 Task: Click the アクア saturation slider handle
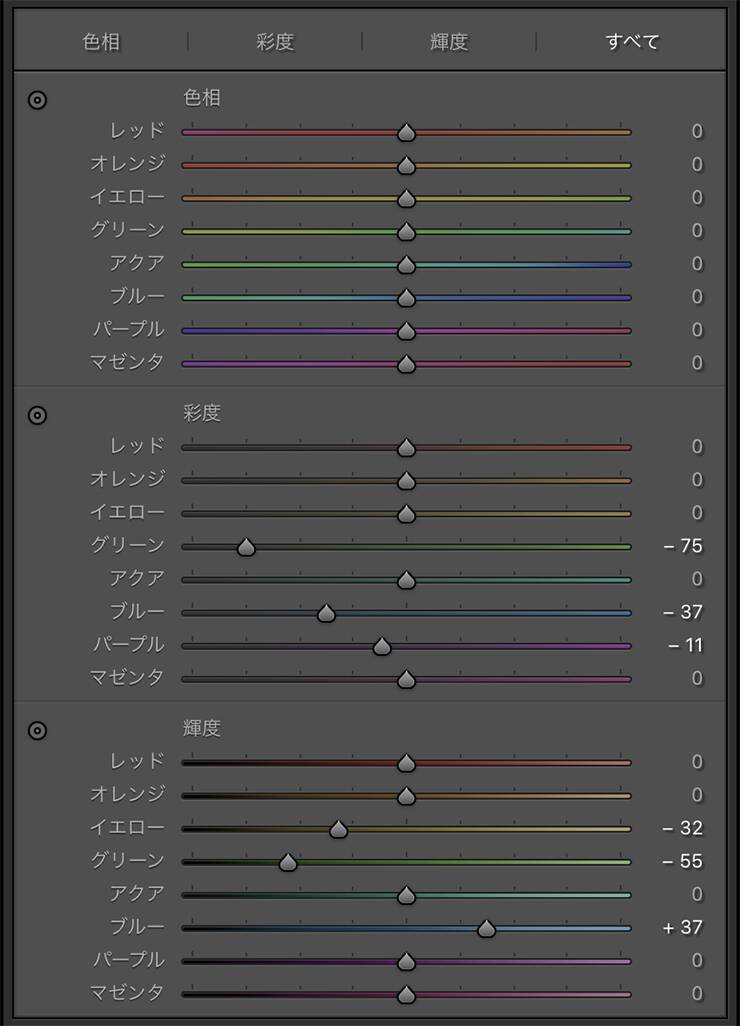(x=406, y=580)
